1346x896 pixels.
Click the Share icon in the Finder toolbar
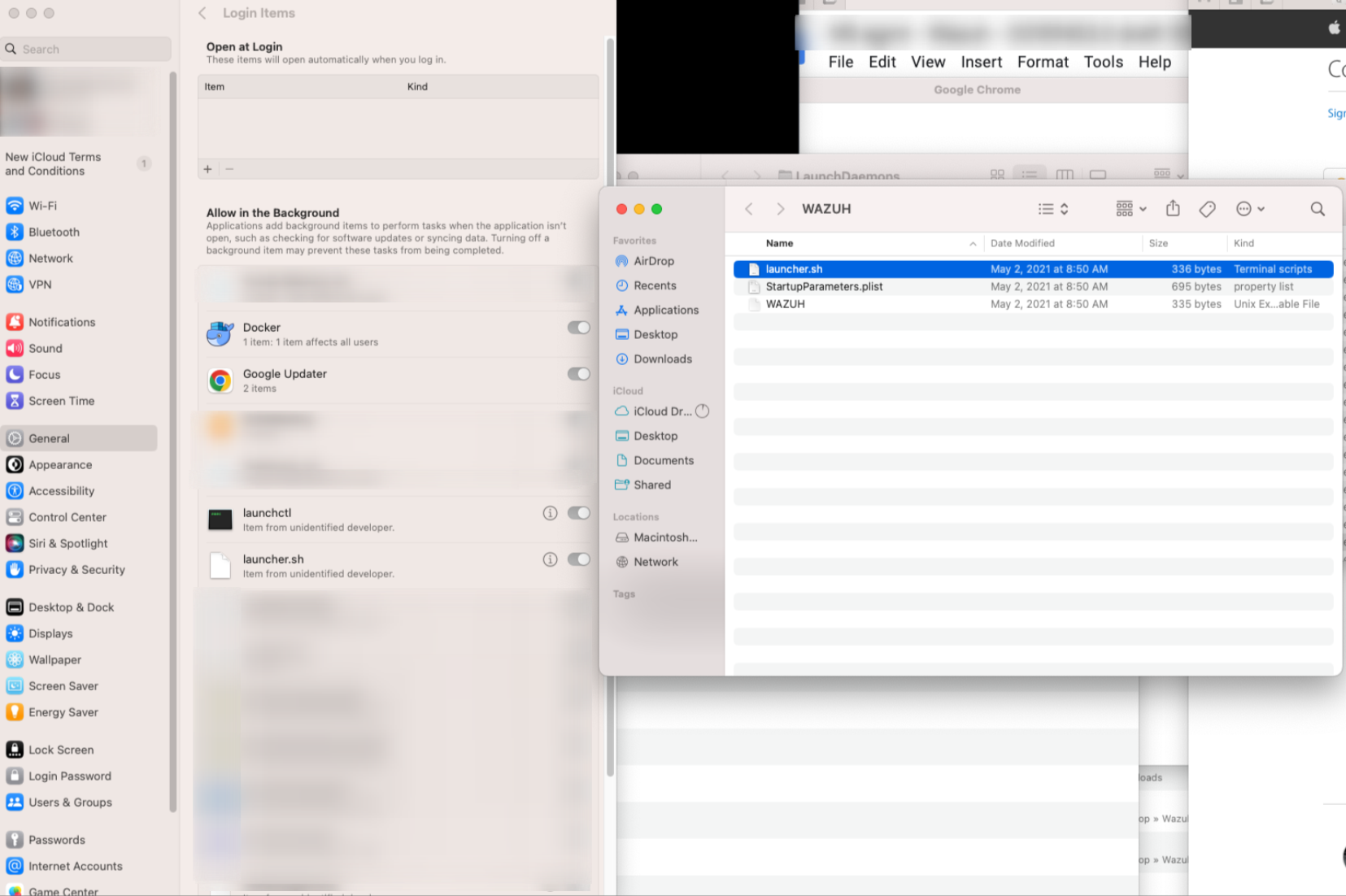pos(1172,208)
